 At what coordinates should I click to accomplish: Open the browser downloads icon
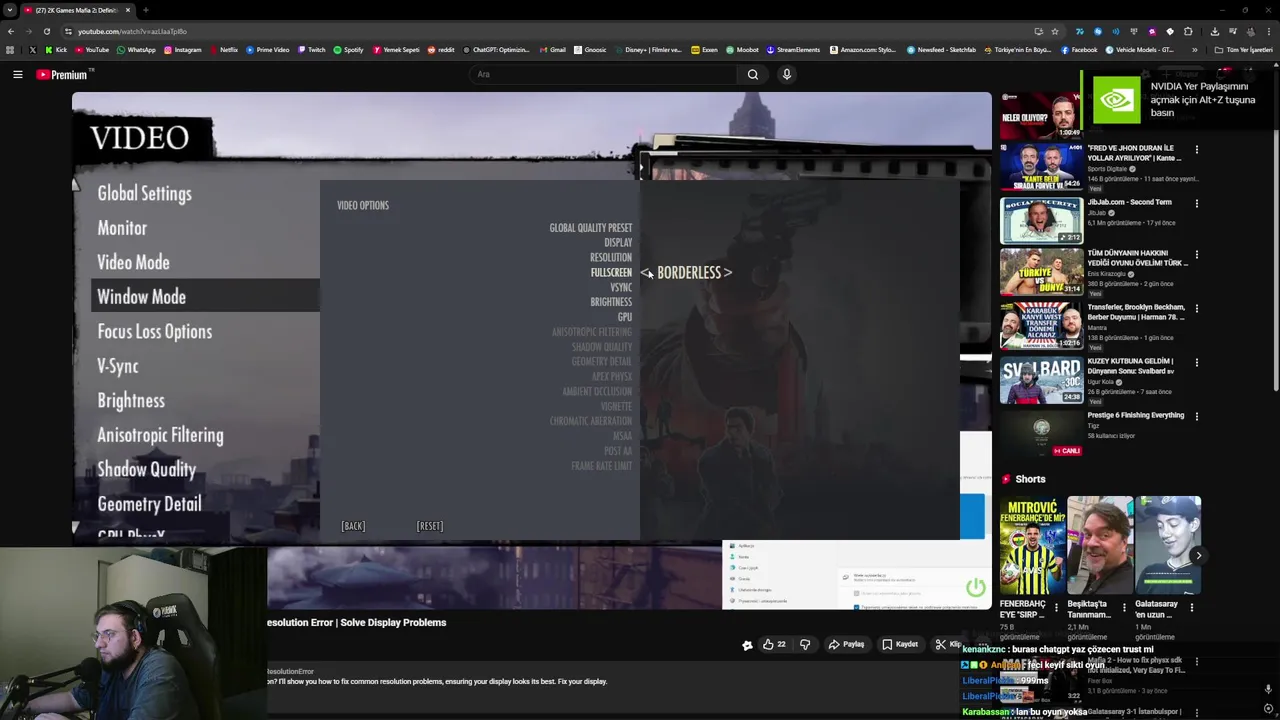click(1214, 31)
